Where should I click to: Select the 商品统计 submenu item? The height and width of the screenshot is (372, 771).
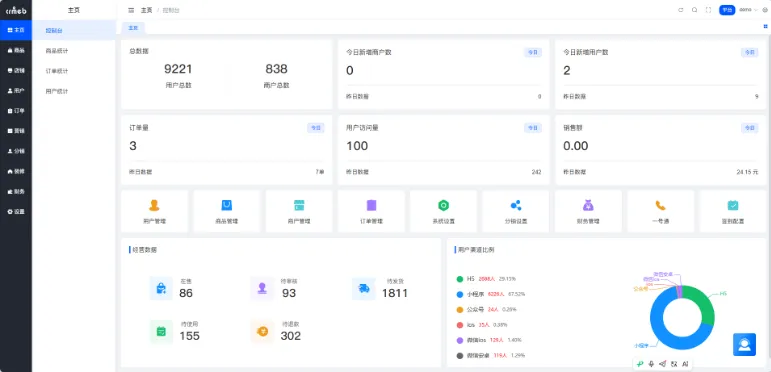[x=74, y=51]
